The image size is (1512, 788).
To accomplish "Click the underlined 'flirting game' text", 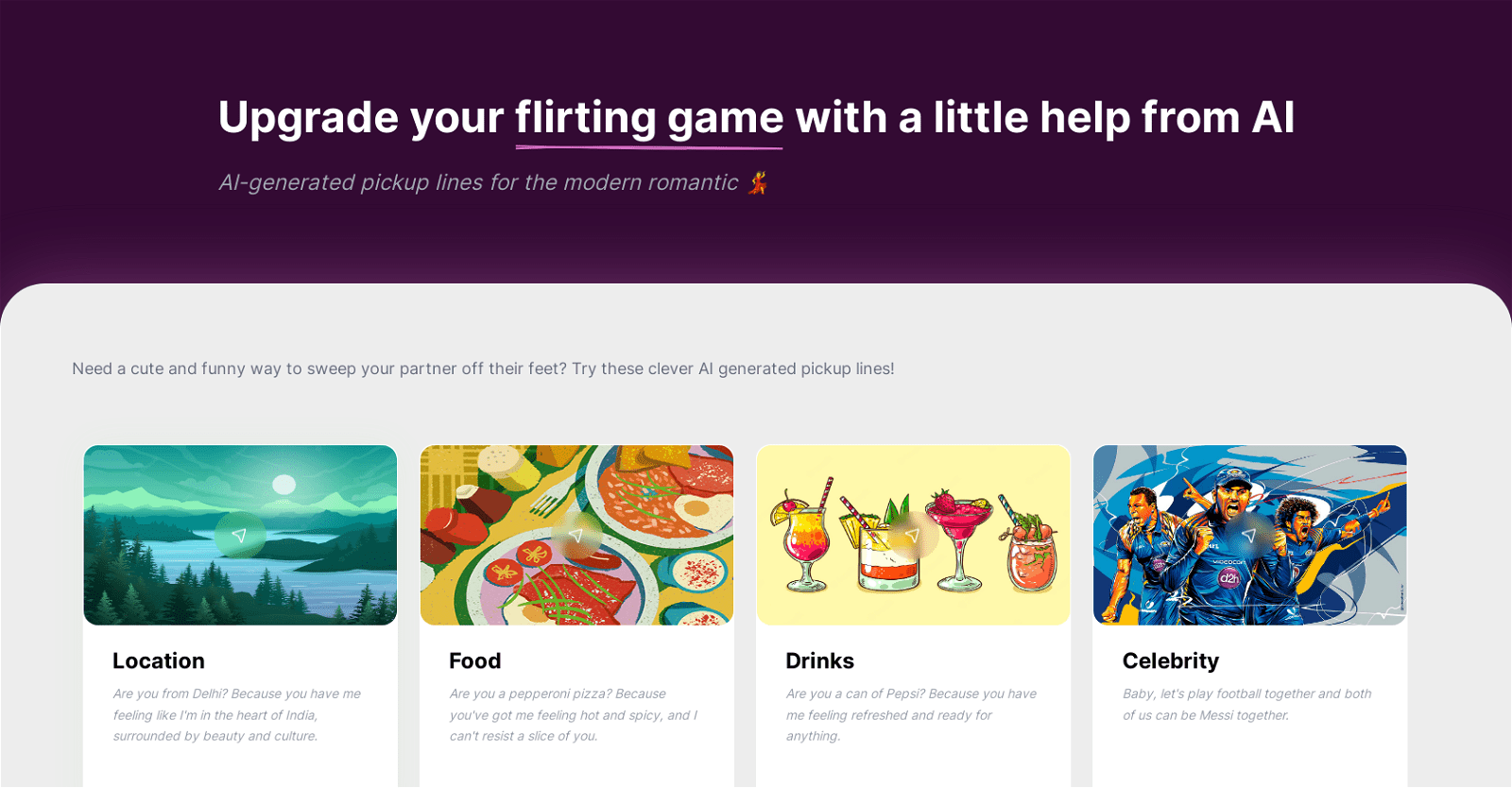I will pos(648,118).
